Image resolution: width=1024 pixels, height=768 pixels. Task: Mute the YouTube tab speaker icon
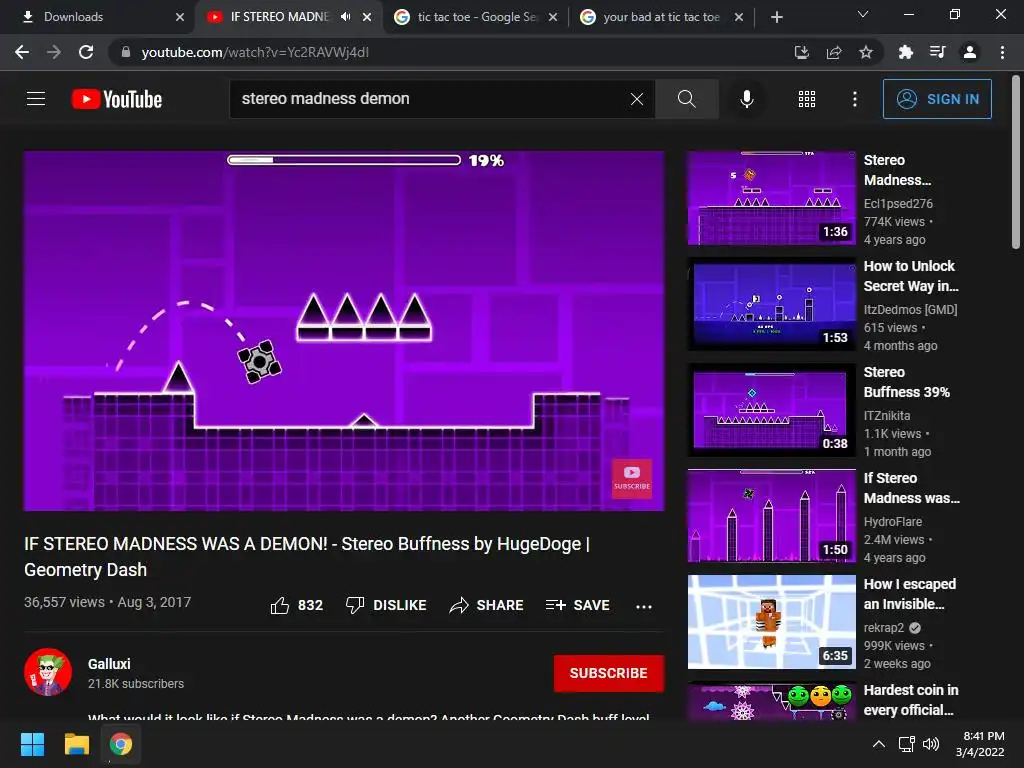point(345,17)
